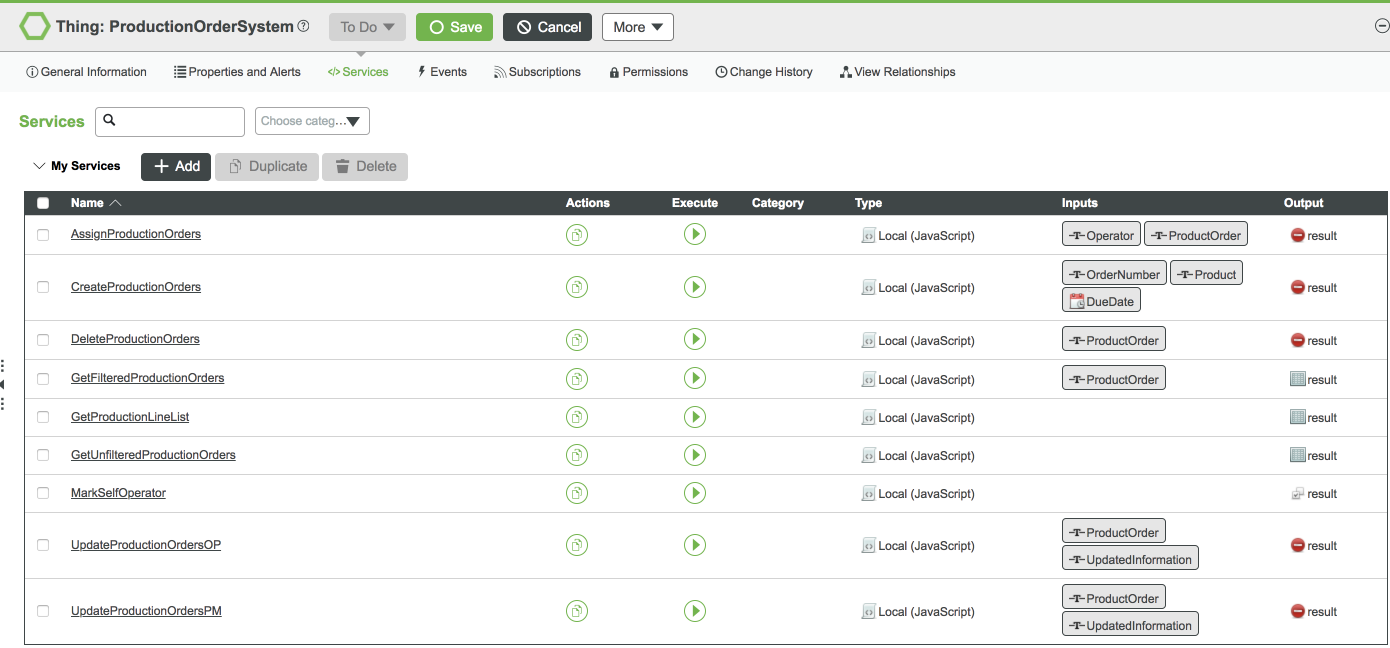Execute the GetProductionLineList service
Viewport: 1390px width, 648px height.
click(x=694, y=417)
